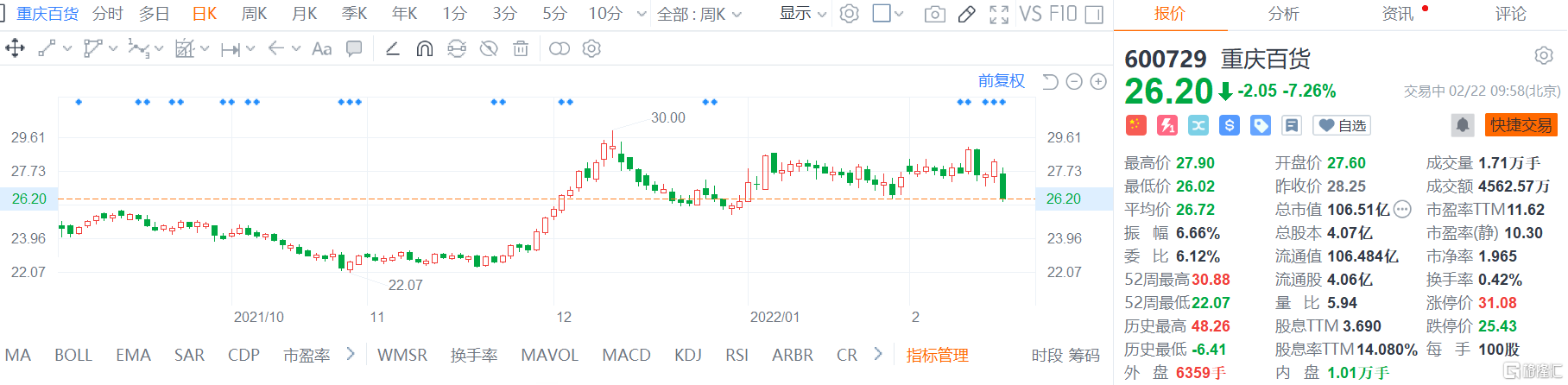Viewport: 1568px width, 385px height.
Task: Open the line style pencil tool
Action: [x=392, y=48]
